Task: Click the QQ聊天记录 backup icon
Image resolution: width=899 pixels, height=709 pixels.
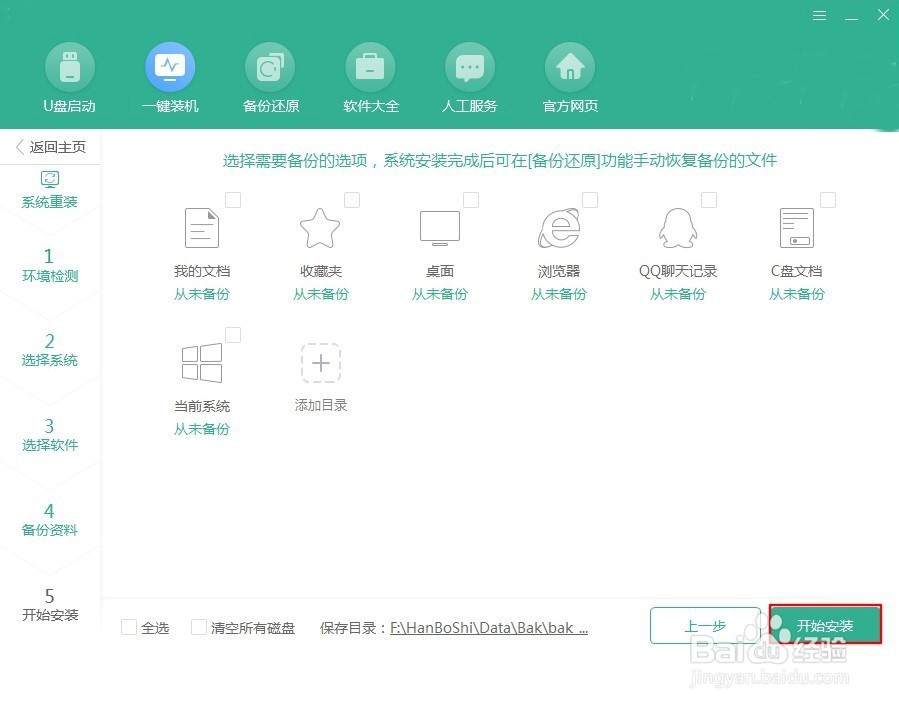Action: pos(677,228)
